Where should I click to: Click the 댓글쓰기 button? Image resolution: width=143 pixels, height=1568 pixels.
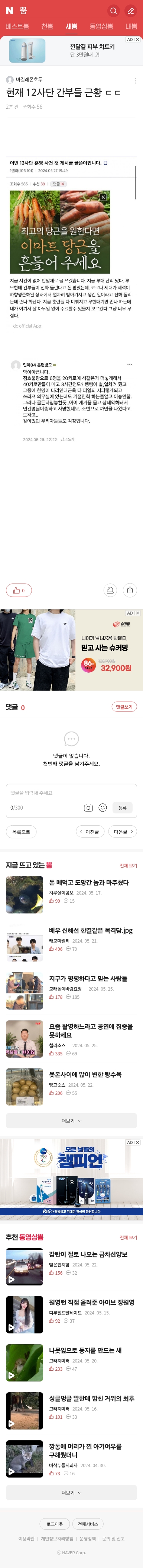click(124, 707)
